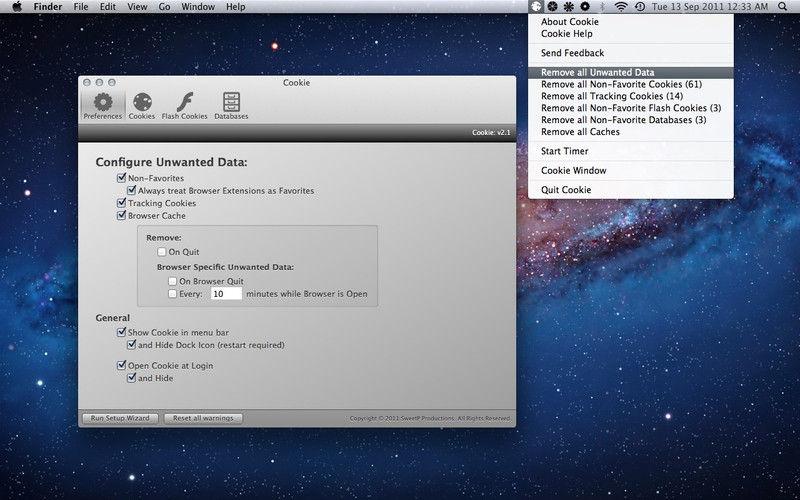Click the minutes interval input field

226,294
